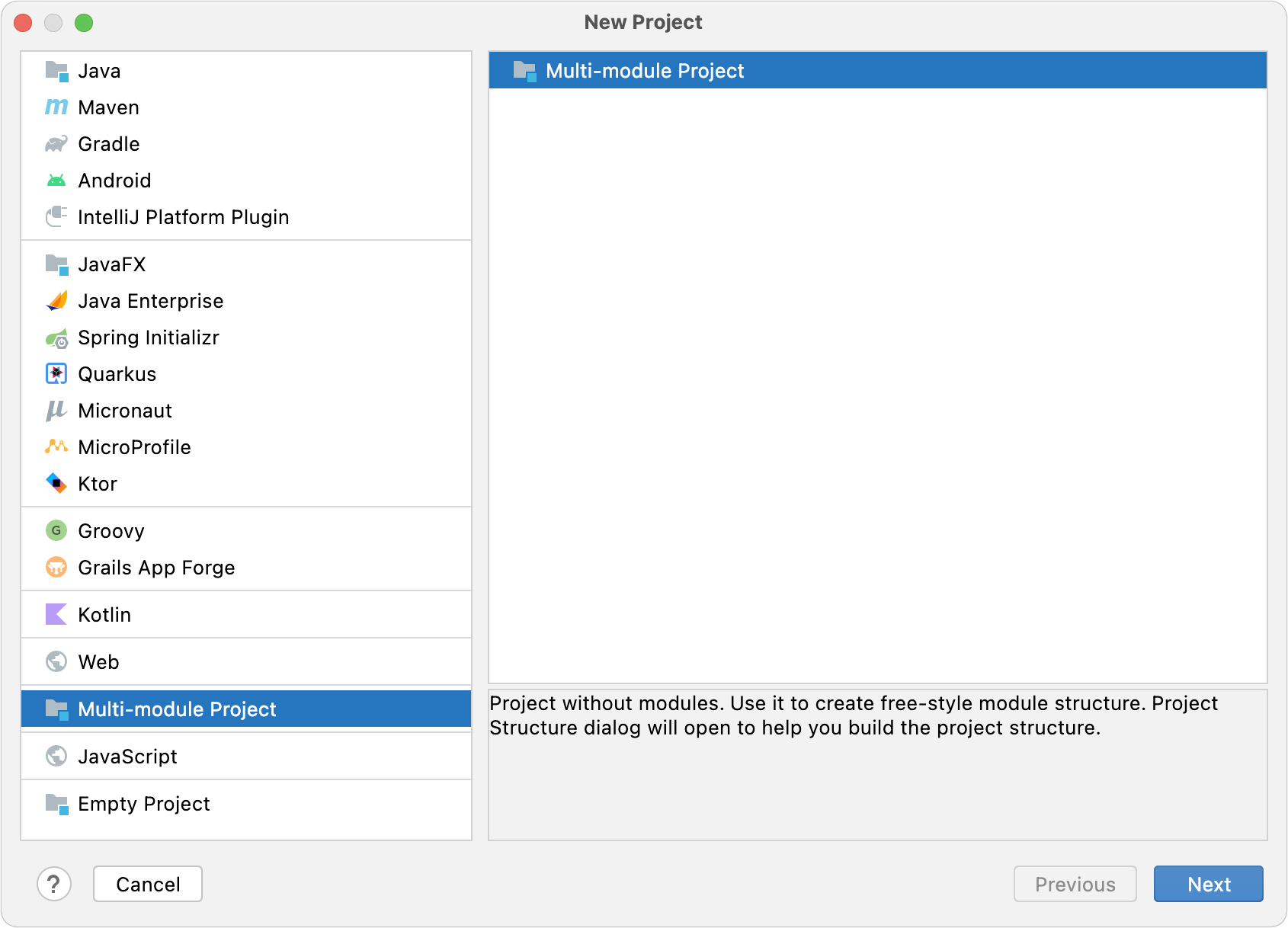Select Quarkus project type

click(x=246, y=374)
